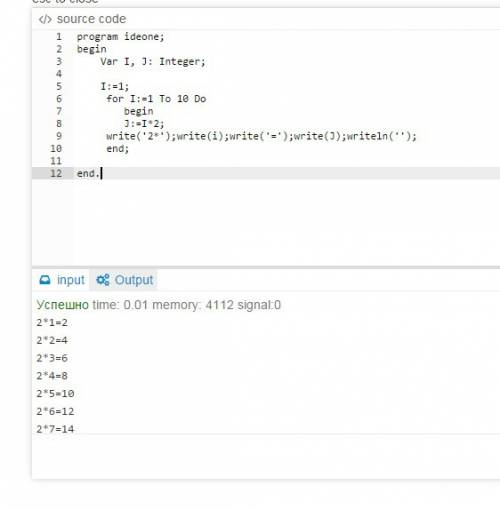Click the input tray icon
The image size is (500, 509).
click(45, 280)
